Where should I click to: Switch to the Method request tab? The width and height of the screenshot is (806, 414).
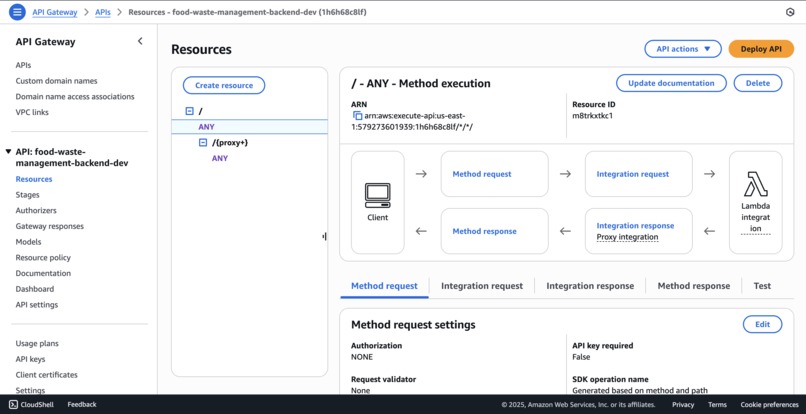pyautogui.click(x=384, y=286)
